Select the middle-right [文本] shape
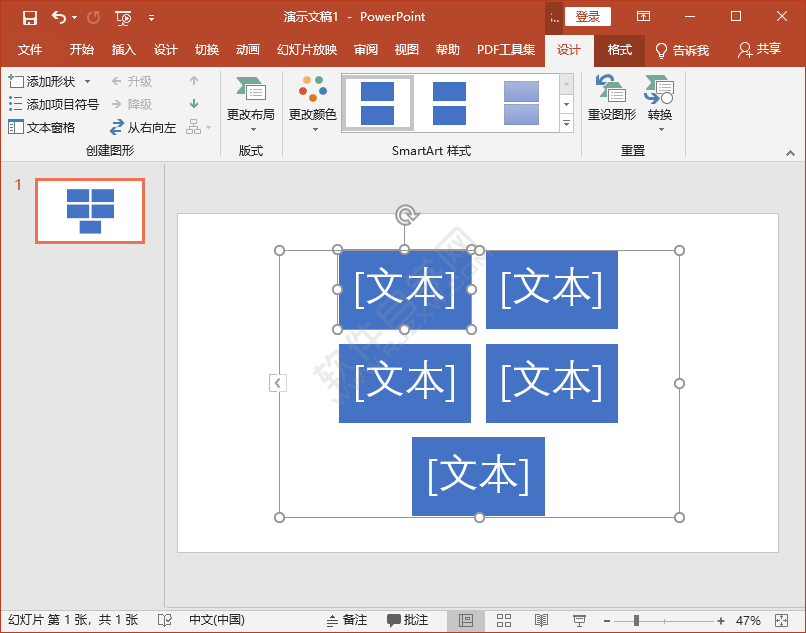Viewport: 806px width, 633px height. click(x=552, y=383)
